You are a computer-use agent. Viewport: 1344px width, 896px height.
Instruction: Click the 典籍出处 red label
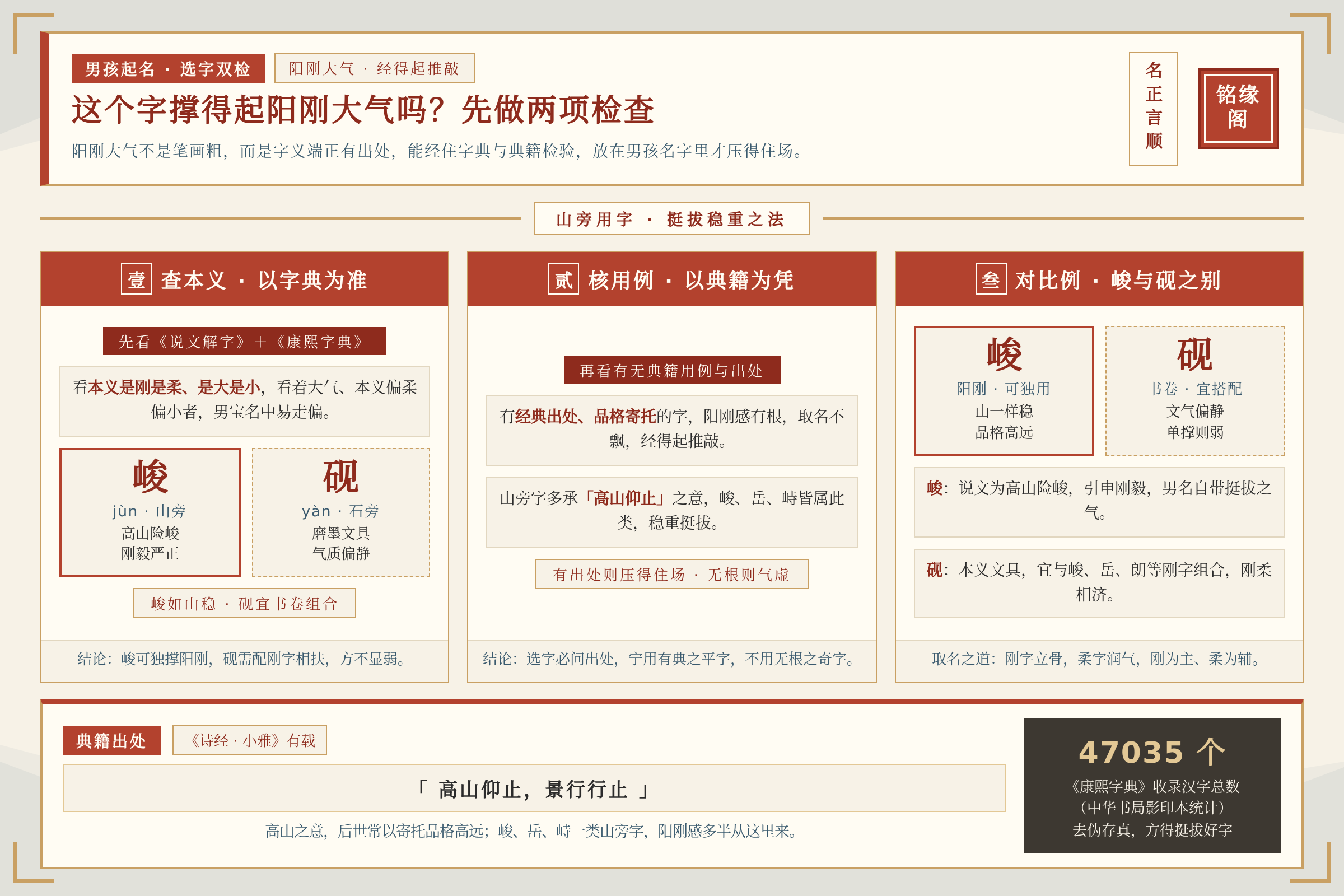pos(111,740)
